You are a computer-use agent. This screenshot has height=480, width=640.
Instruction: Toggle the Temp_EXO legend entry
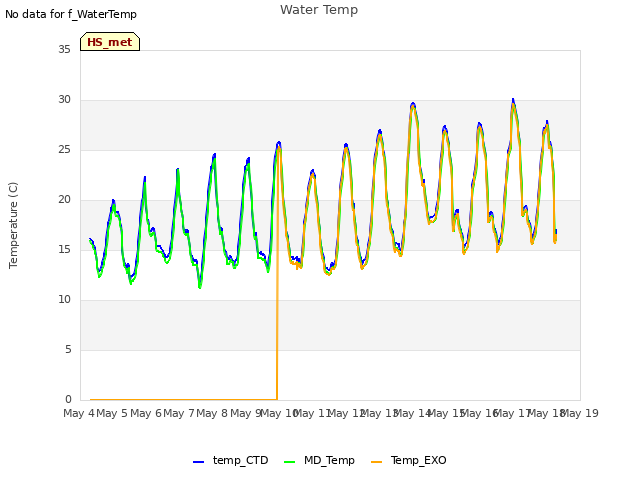click(409, 460)
